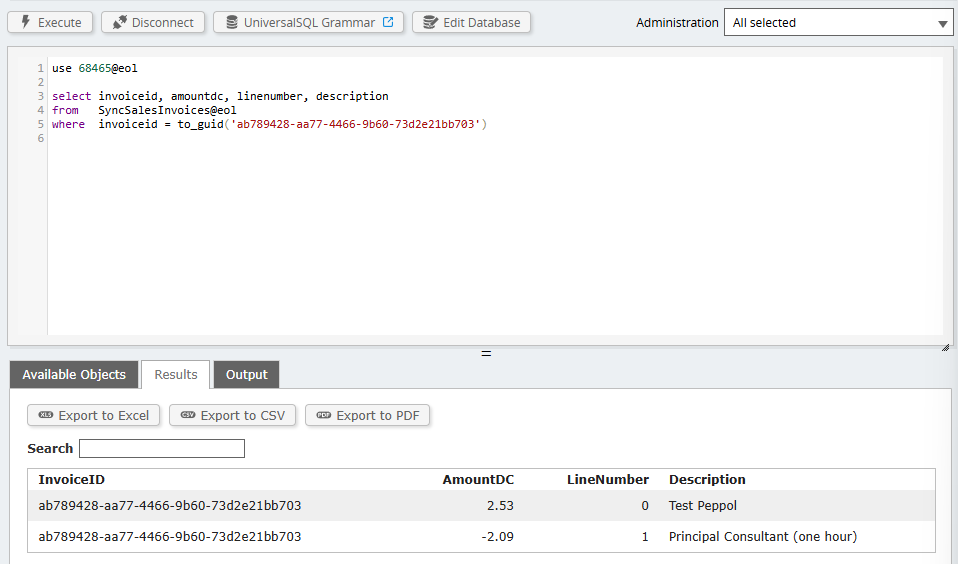The image size is (958, 564).
Task: Click the Execute lightning bolt icon
Action: point(25,22)
